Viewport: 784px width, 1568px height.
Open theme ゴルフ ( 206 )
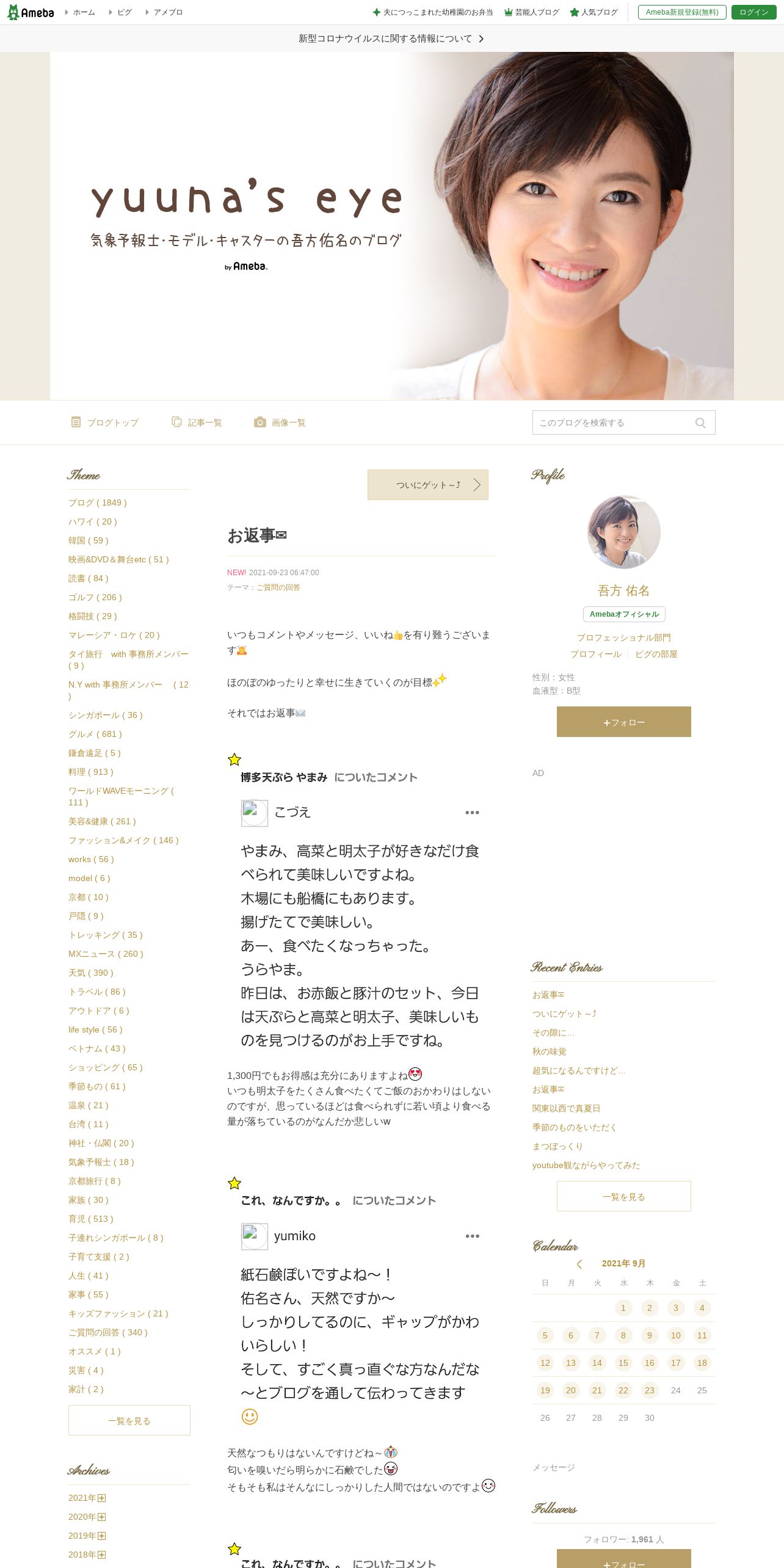point(95,597)
